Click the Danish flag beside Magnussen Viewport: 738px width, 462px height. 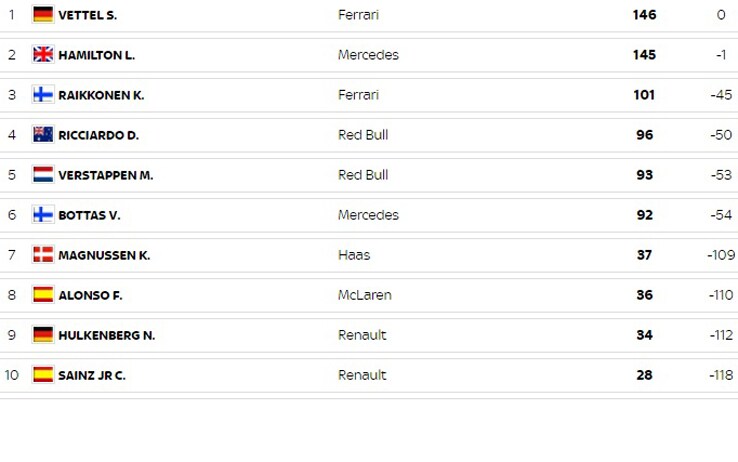coord(43,255)
